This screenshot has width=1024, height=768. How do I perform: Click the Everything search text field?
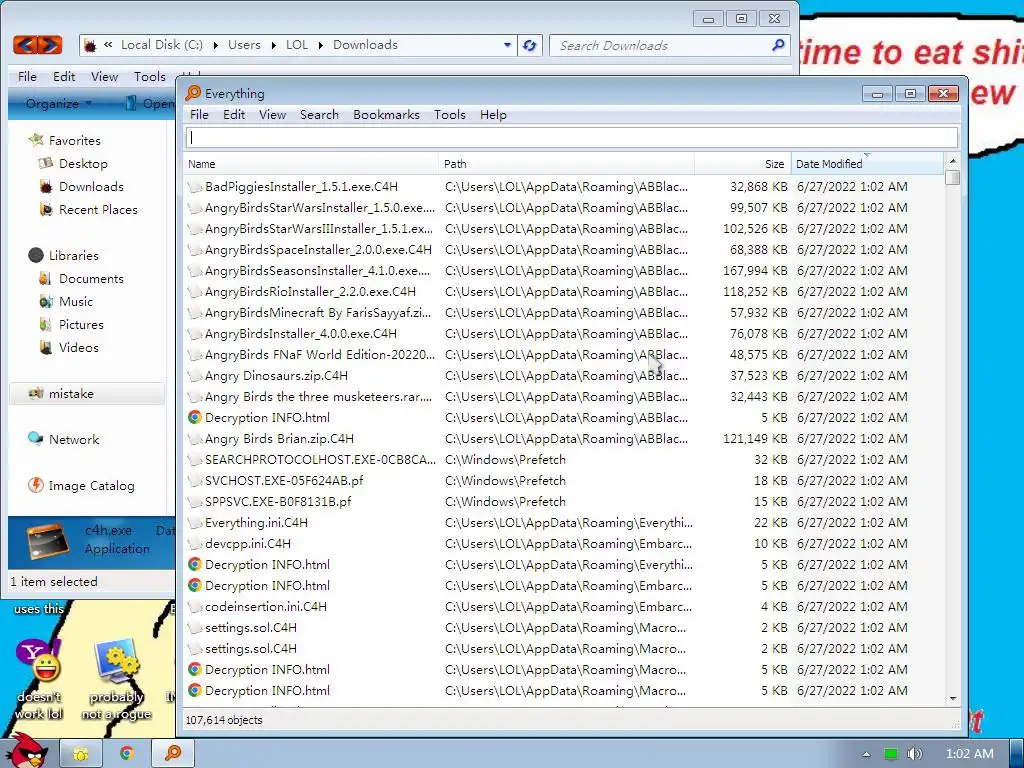click(x=572, y=137)
